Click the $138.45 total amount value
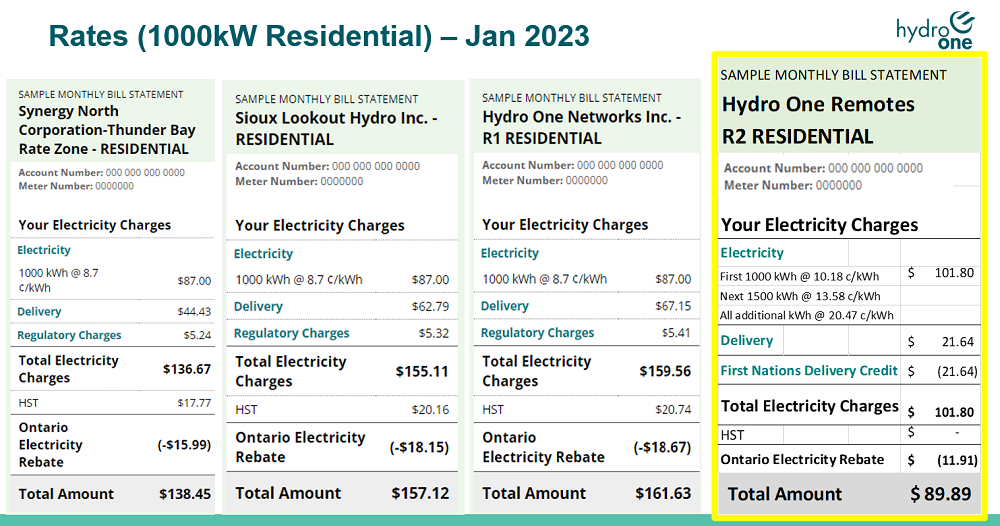This screenshot has height=526, width=1000. tap(185, 494)
